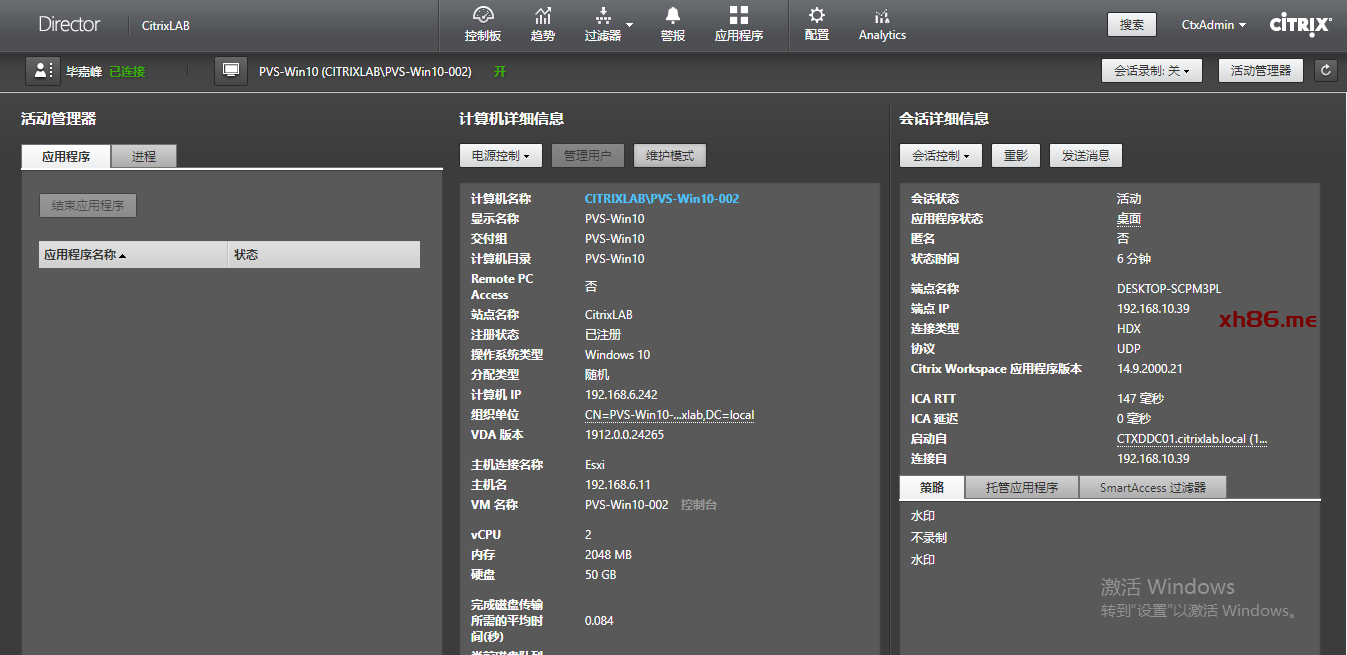
Task: Open the CtxAdmin account menu
Action: (1214, 25)
